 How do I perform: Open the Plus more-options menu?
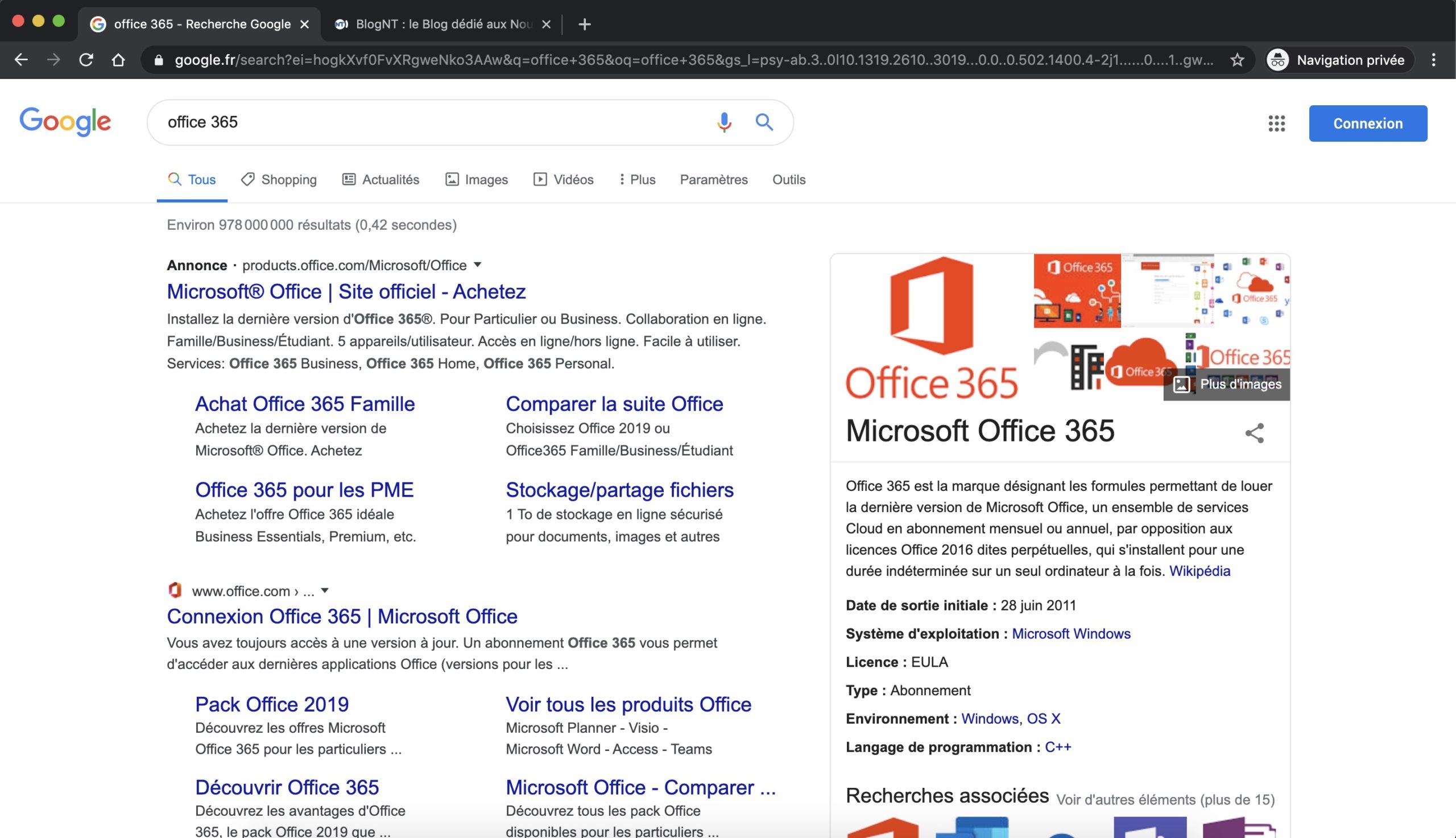637,180
